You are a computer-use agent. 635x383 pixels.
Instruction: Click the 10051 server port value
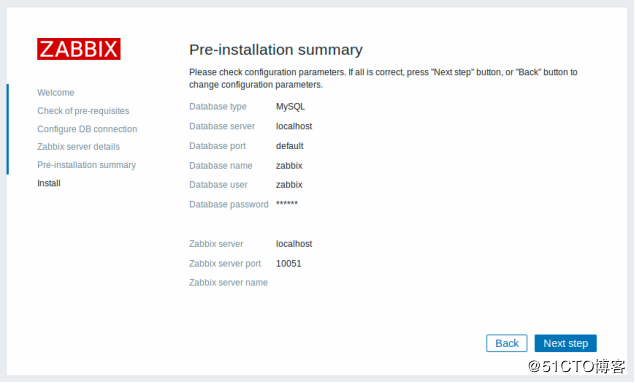[289, 264]
